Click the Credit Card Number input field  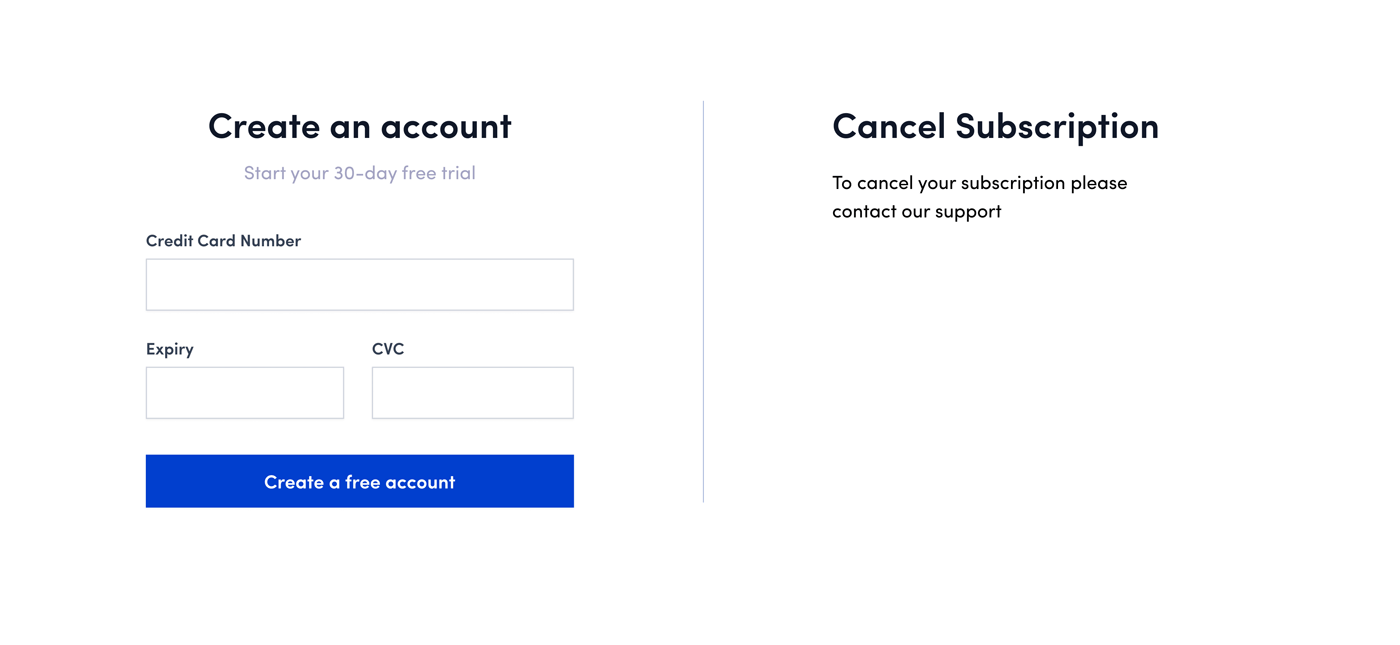(x=359, y=285)
